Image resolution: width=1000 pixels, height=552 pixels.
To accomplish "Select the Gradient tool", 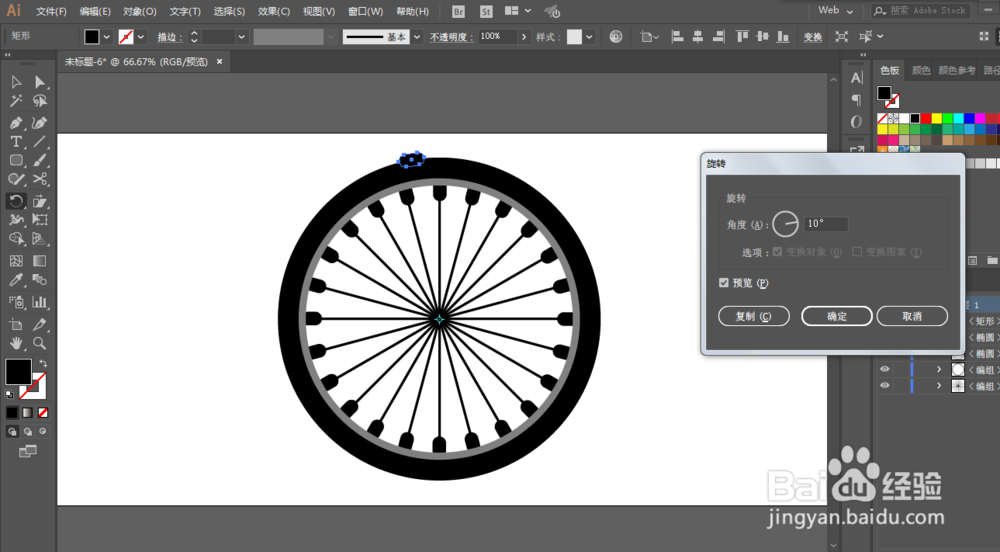I will pos(40,261).
